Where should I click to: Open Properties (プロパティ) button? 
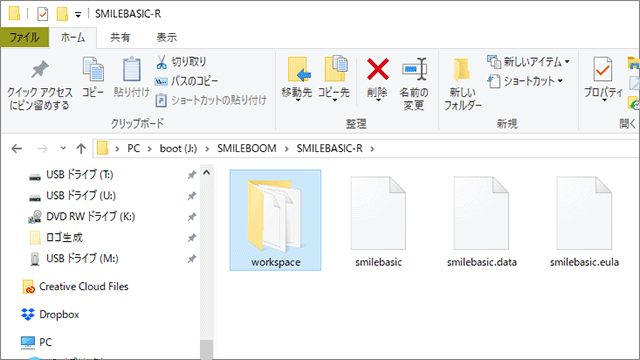click(603, 79)
